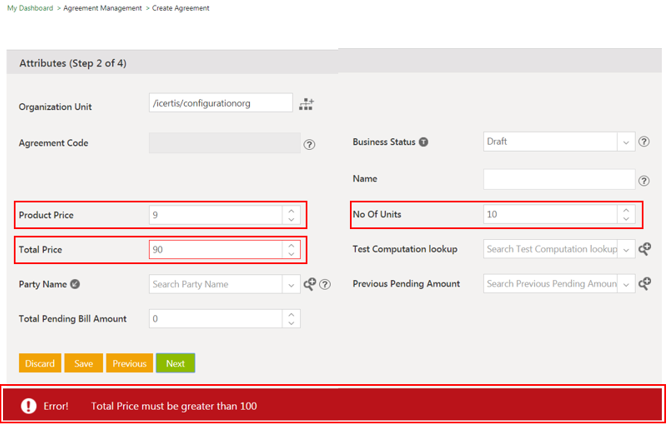The height and width of the screenshot is (426, 669).
Task: Click the Save button
Action: click(x=84, y=363)
